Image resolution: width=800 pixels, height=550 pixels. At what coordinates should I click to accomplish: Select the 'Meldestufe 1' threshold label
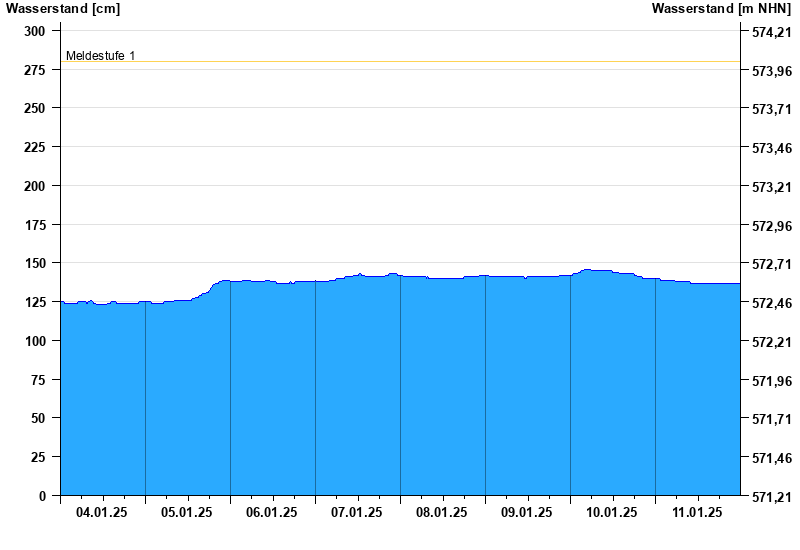(100, 56)
